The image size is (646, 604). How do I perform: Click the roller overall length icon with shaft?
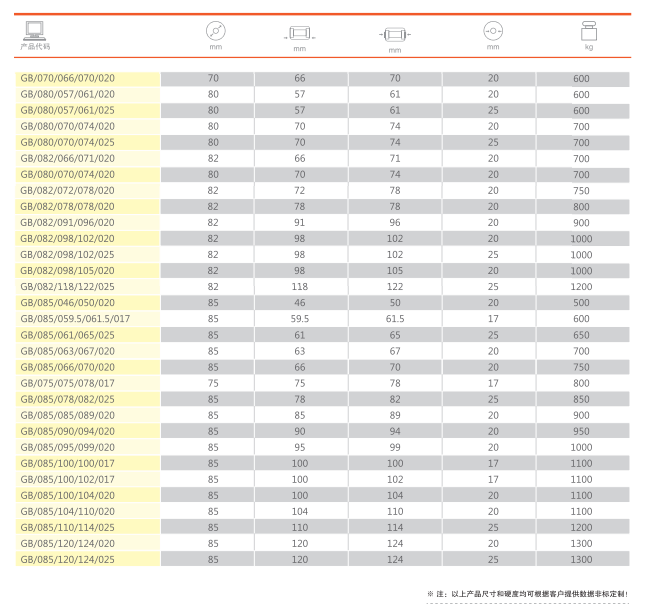point(394,32)
